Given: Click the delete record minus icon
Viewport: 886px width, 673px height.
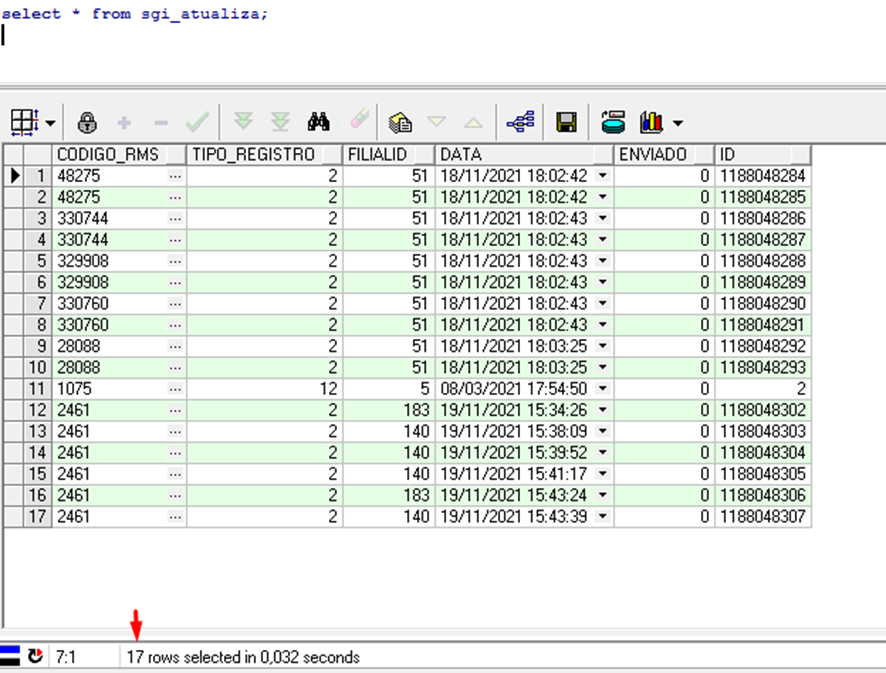Looking at the screenshot, I should 161,123.
